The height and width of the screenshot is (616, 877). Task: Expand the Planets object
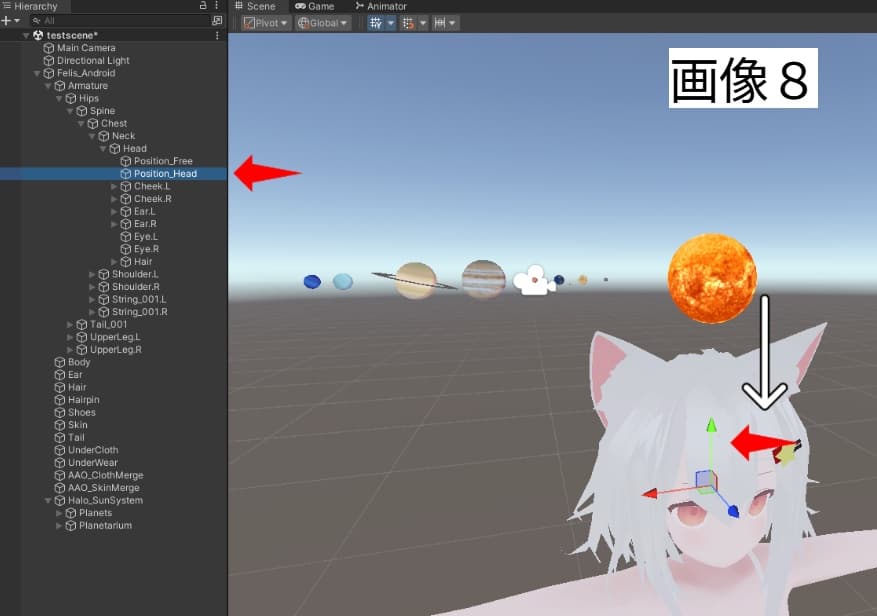coord(59,513)
